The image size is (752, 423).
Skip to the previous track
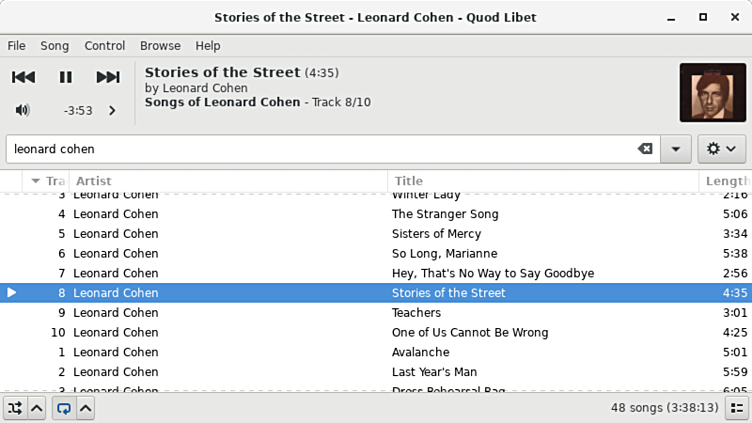tap(24, 77)
